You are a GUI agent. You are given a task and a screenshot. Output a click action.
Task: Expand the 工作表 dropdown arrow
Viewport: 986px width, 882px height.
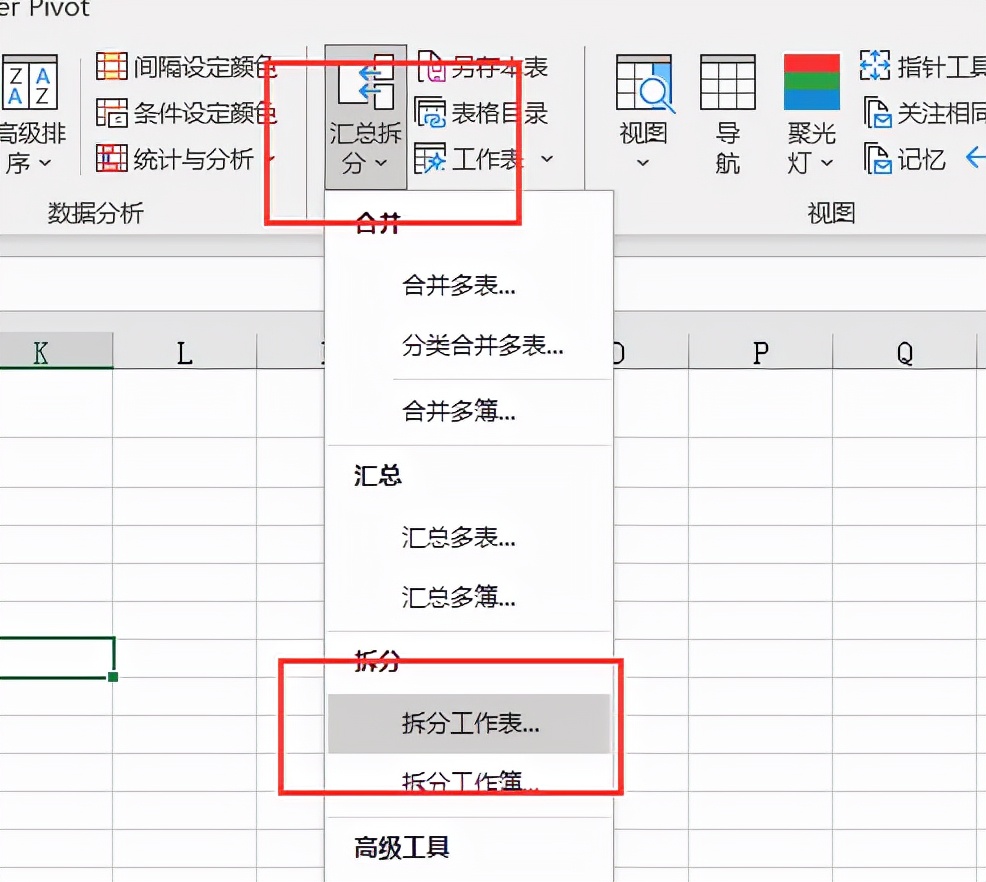click(547, 159)
